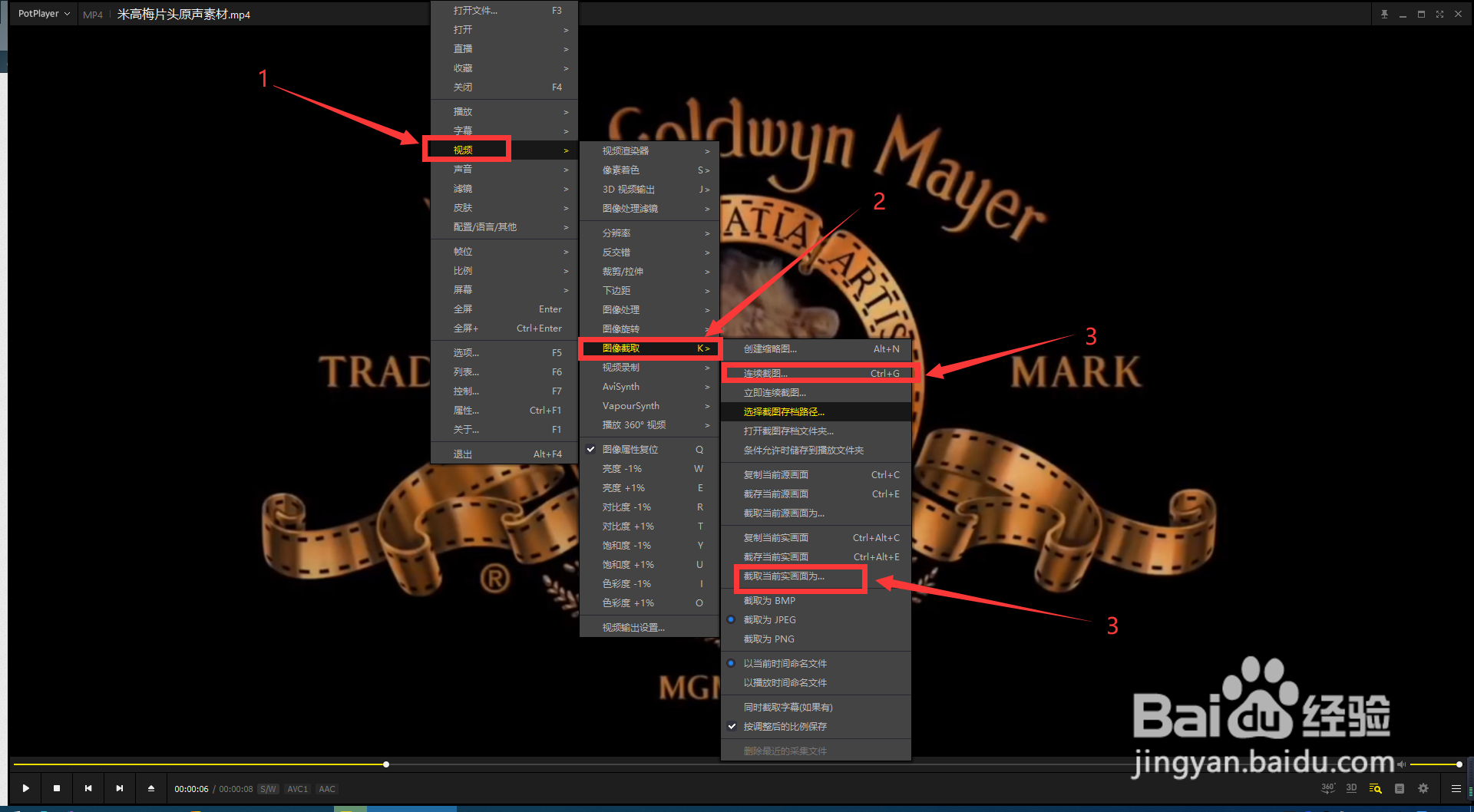Choose 创建缩略图... entry
The width and height of the screenshot is (1474, 812).
pyautogui.click(x=816, y=349)
